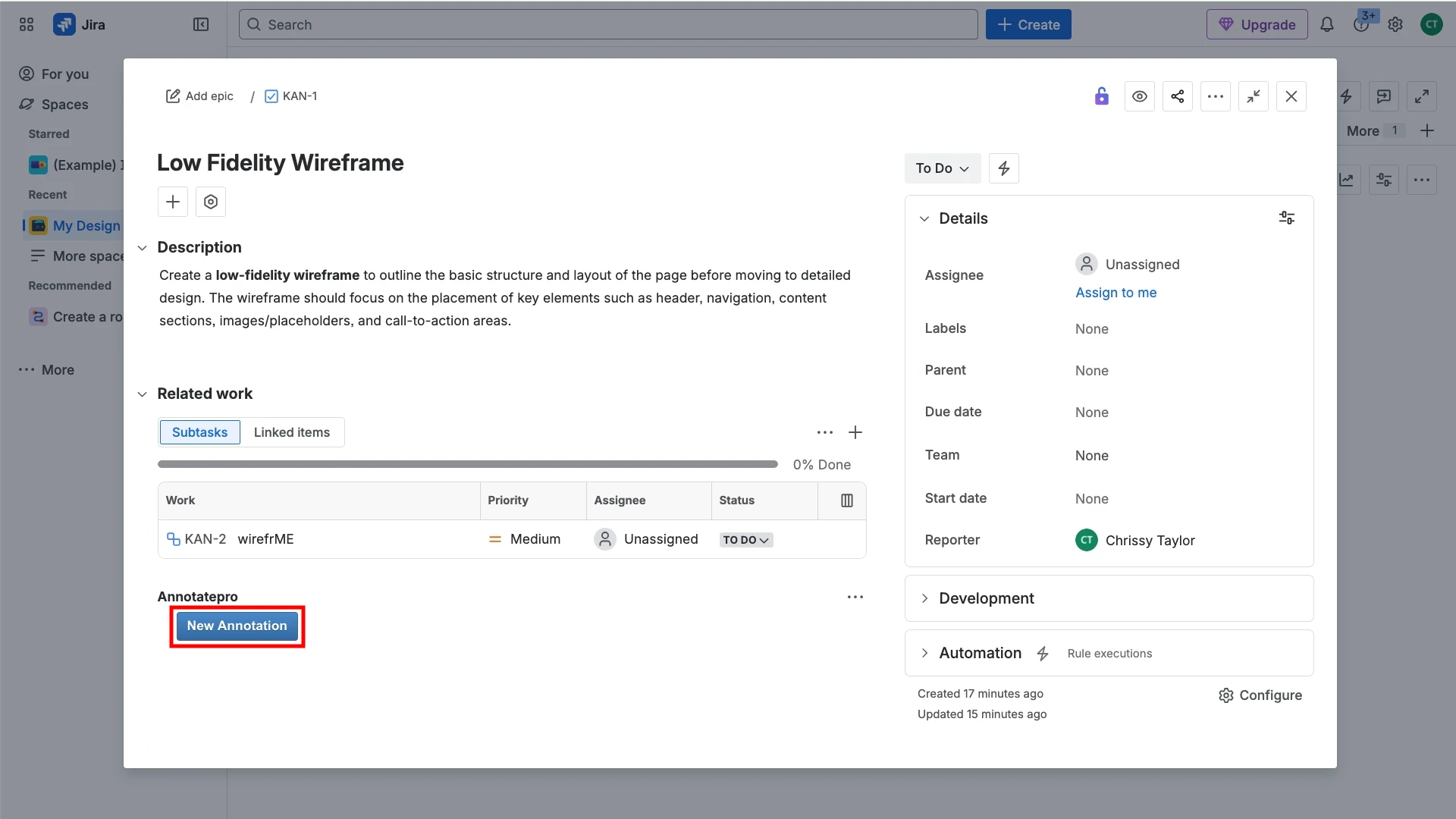Toggle watching this issue
This screenshot has height=819, width=1456.
point(1140,96)
